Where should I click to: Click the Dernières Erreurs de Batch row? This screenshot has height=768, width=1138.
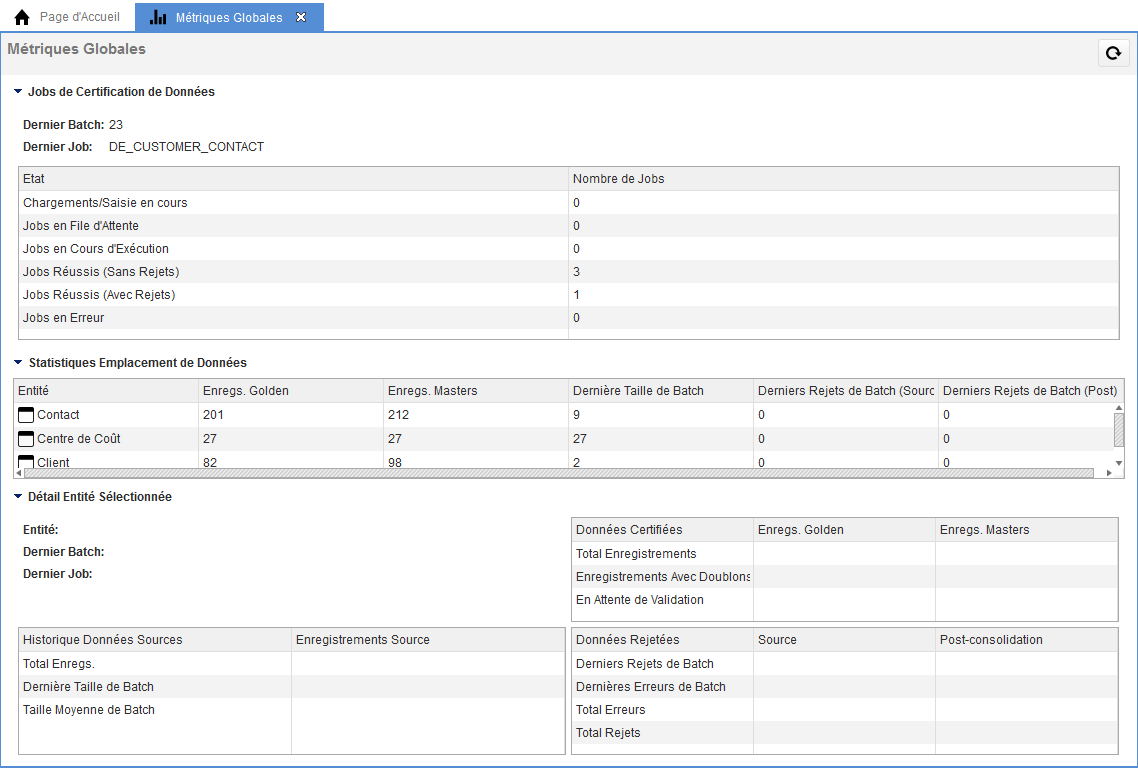(845, 687)
